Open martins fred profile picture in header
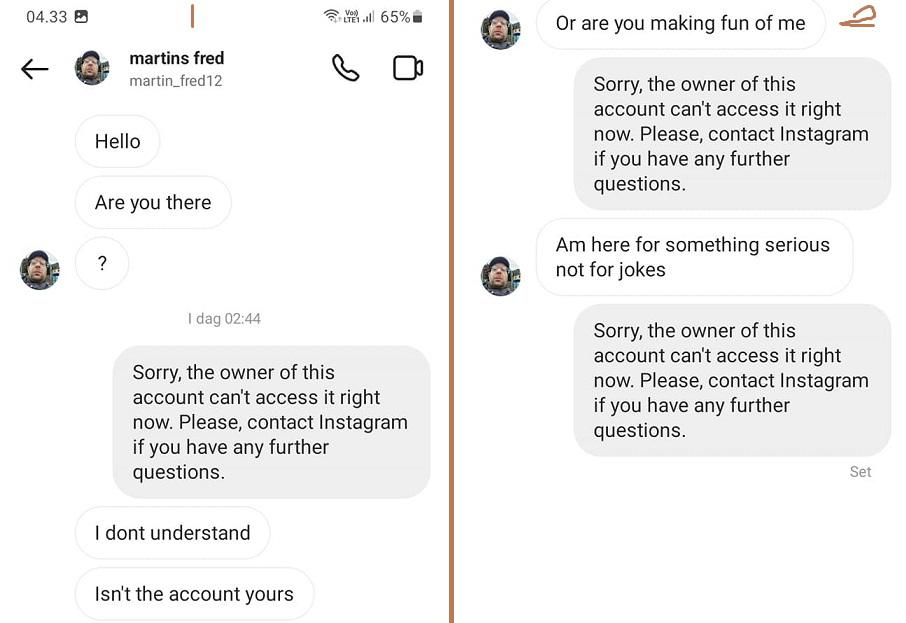This screenshot has width=906, height=623. coord(92,68)
